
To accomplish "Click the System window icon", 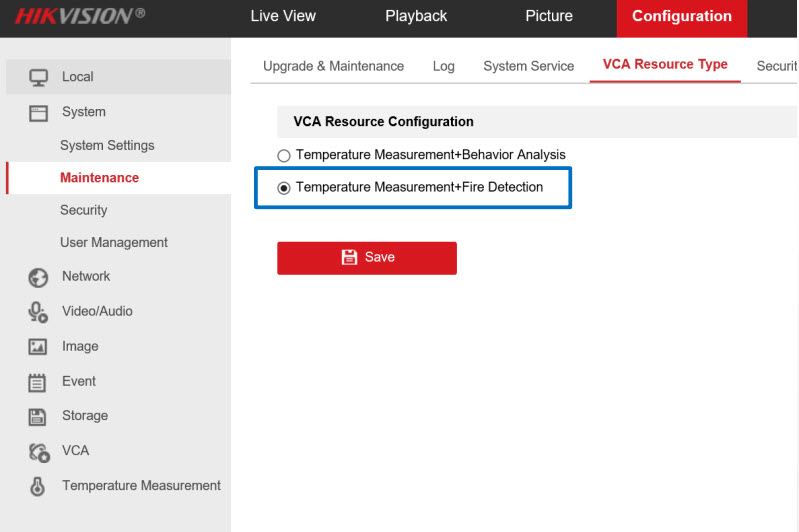I will point(38,113).
